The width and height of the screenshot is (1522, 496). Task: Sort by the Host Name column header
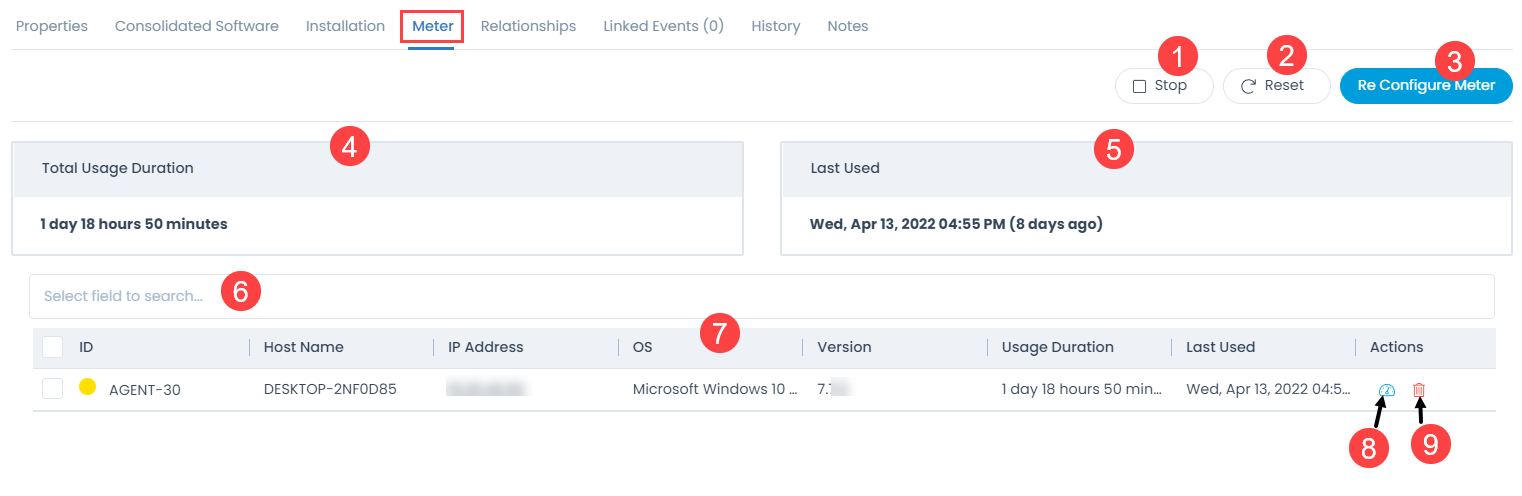pyautogui.click(x=303, y=347)
